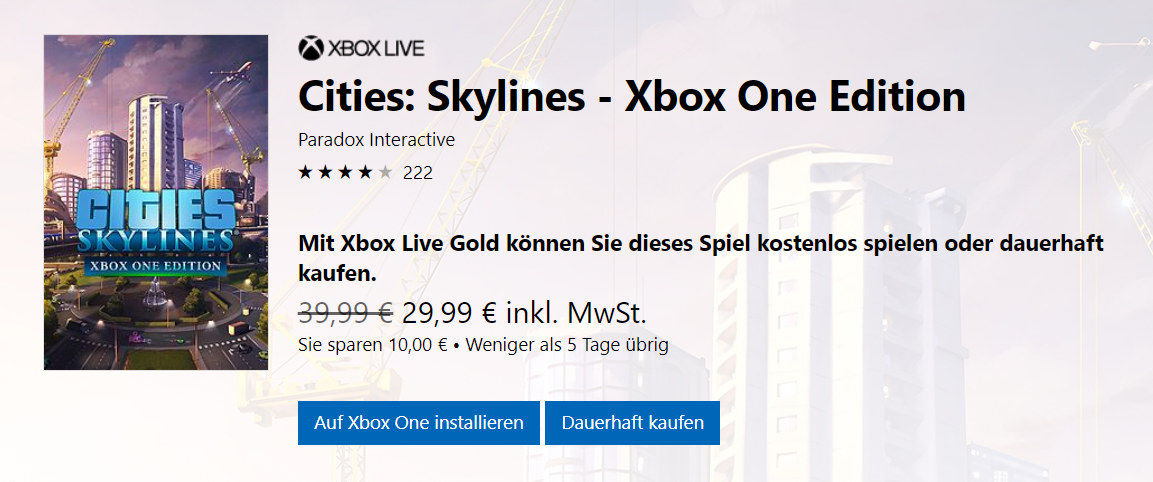Click the fifth gray rating star
The image size is (1153, 482).
(385, 173)
